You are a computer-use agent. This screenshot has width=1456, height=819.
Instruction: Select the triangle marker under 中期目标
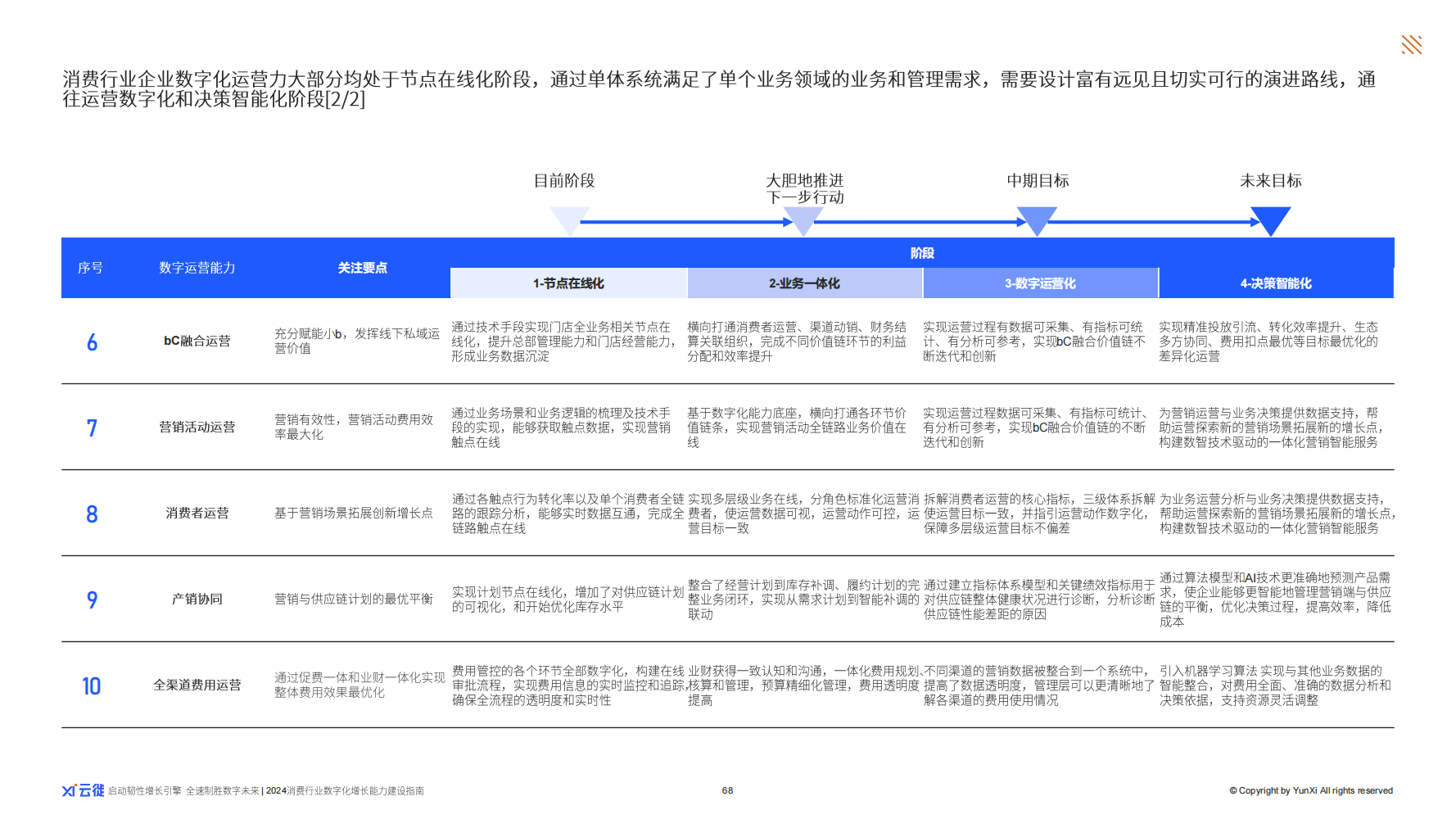(1037, 219)
